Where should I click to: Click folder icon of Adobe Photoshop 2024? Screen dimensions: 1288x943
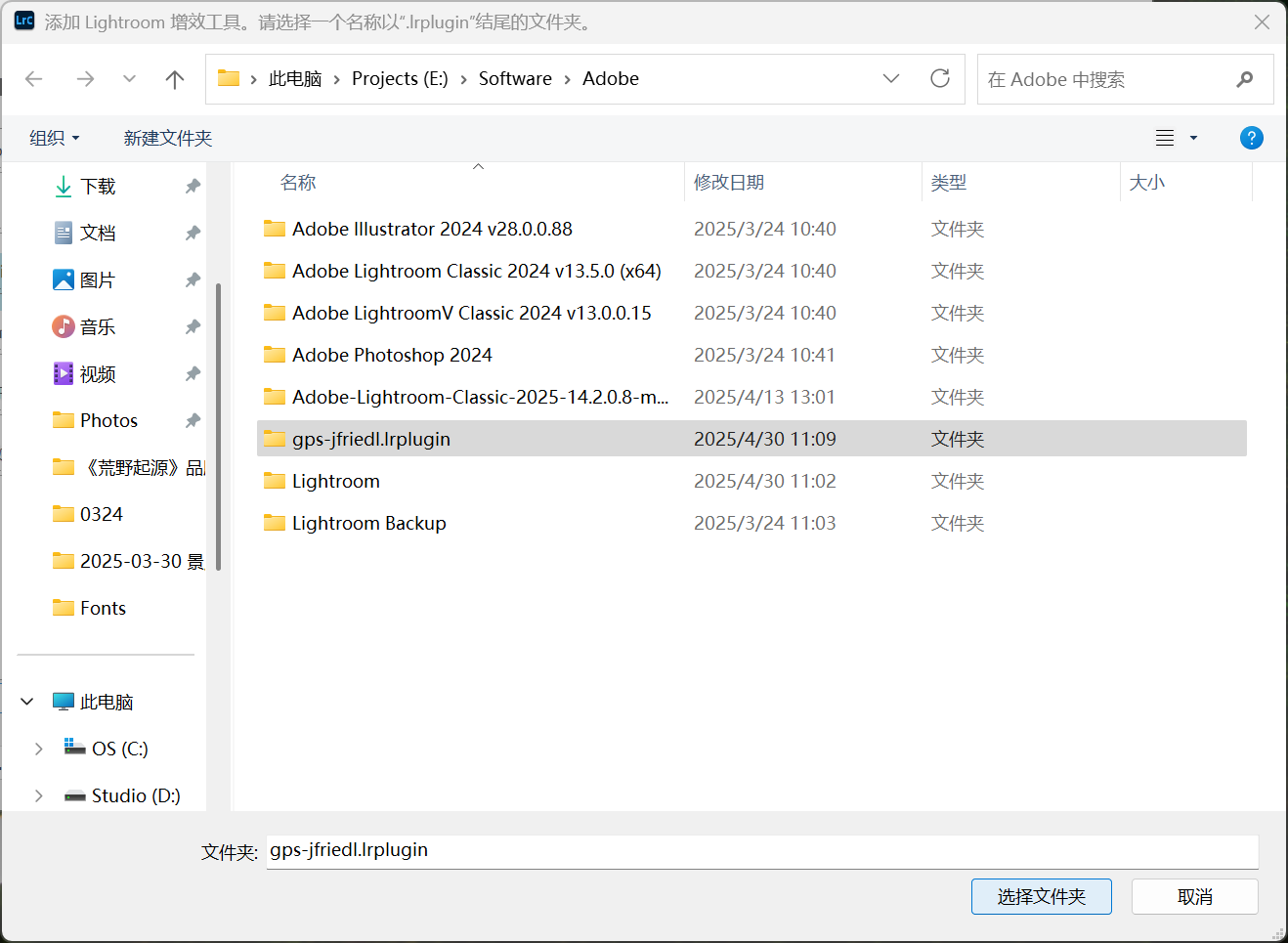pyautogui.click(x=275, y=355)
